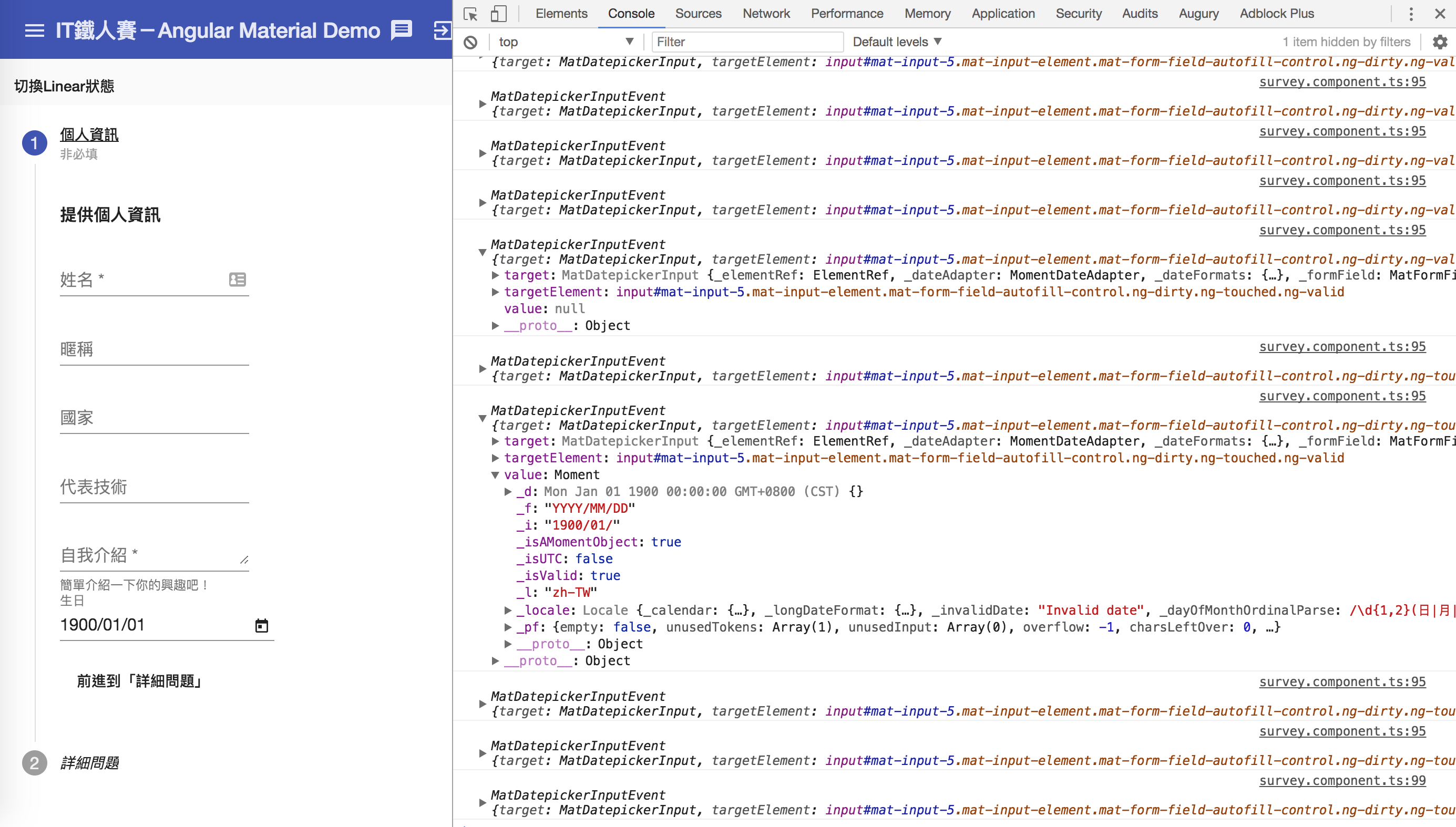The height and width of the screenshot is (827, 1456).
Task: Click 前進到「詳細問題」 button
Action: [x=139, y=680]
